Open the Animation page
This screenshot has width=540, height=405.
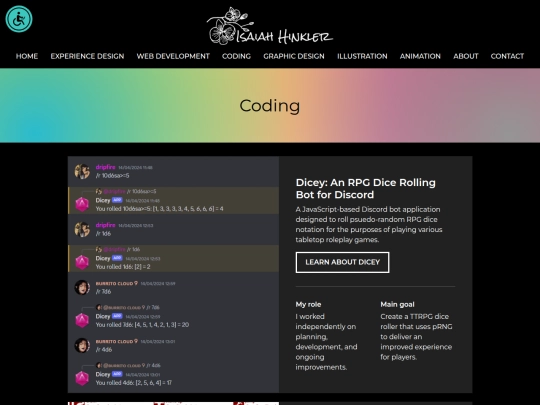420,56
